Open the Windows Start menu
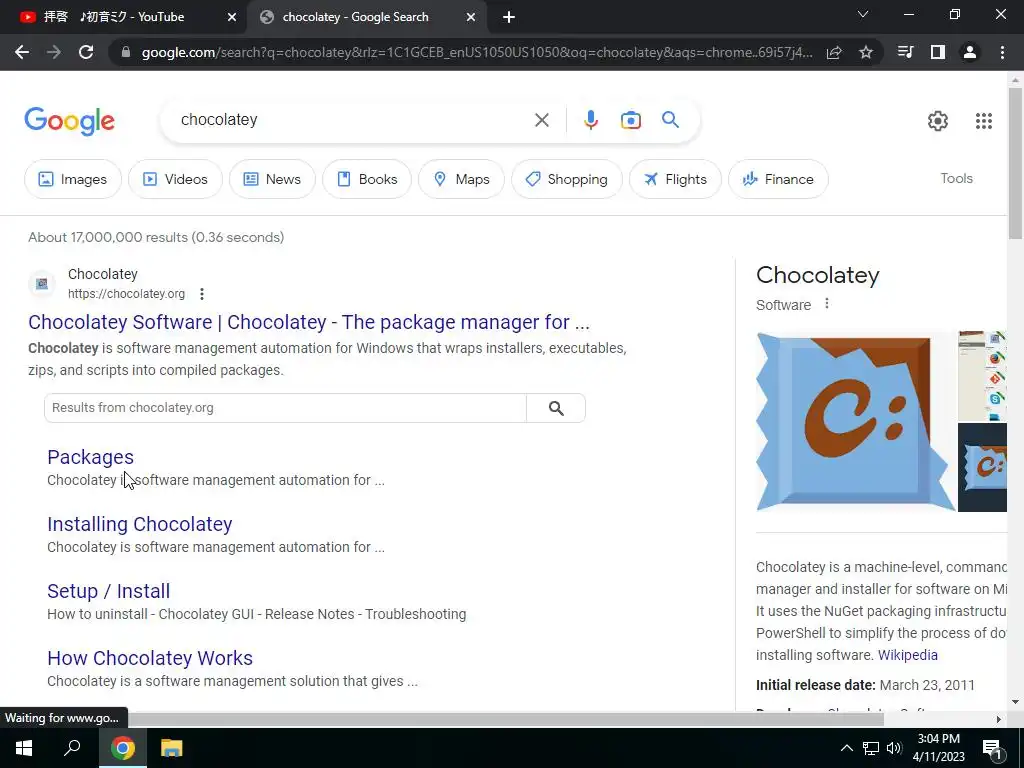The width and height of the screenshot is (1024, 768). (x=24, y=748)
